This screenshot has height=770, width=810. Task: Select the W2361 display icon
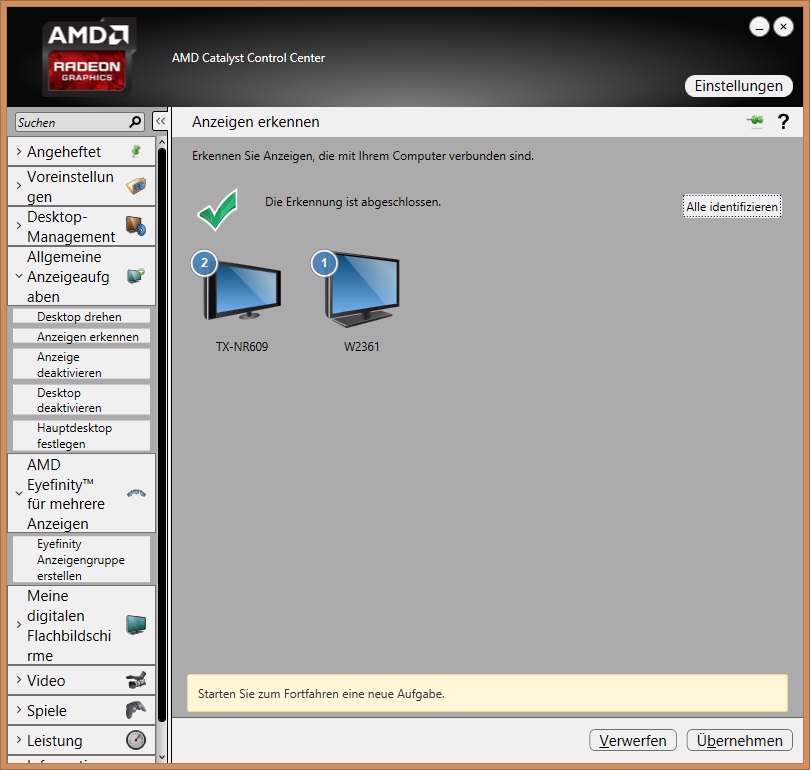[362, 290]
